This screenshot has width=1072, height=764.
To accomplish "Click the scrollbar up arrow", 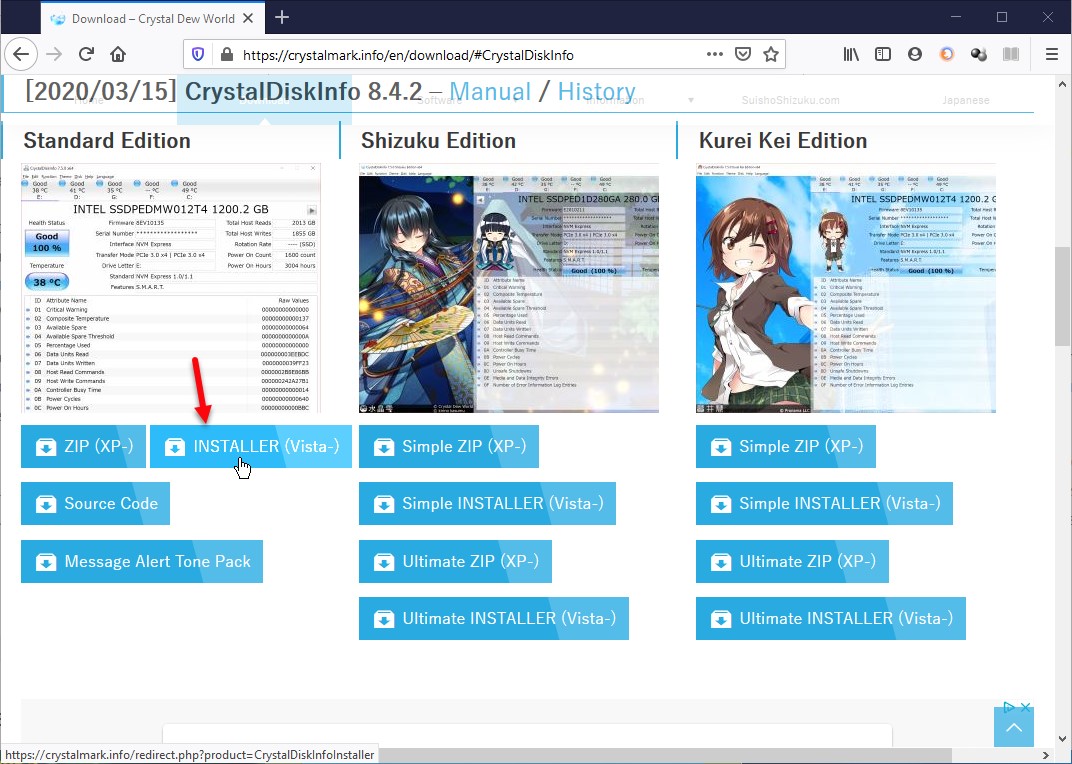I will (1062, 85).
